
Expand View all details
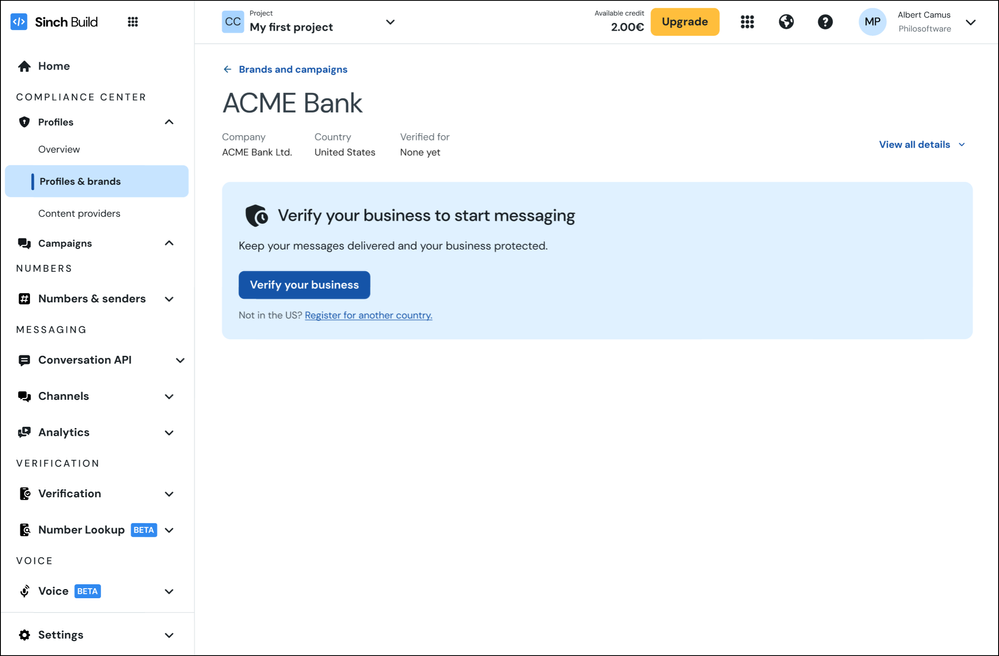pyautogui.click(x=922, y=145)
